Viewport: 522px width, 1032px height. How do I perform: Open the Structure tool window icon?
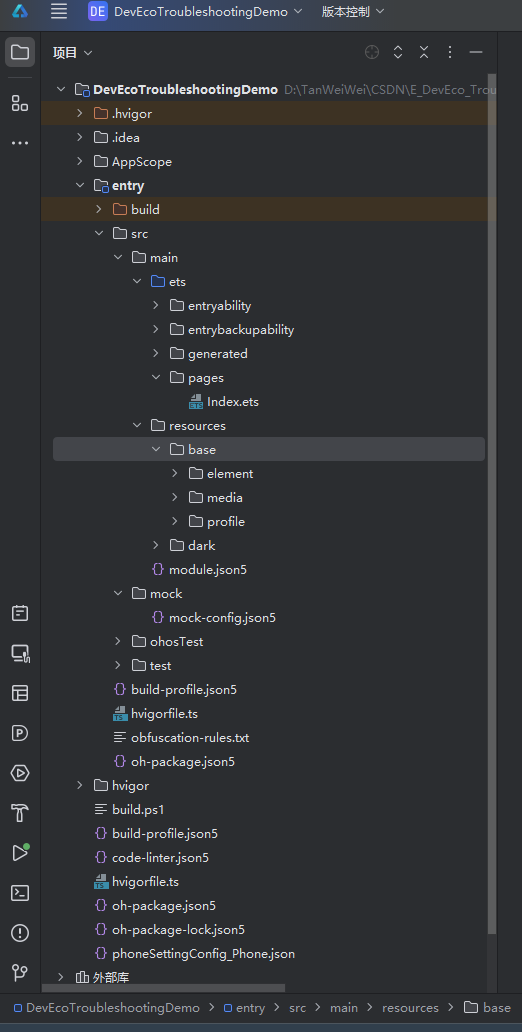tap(20, 103)
